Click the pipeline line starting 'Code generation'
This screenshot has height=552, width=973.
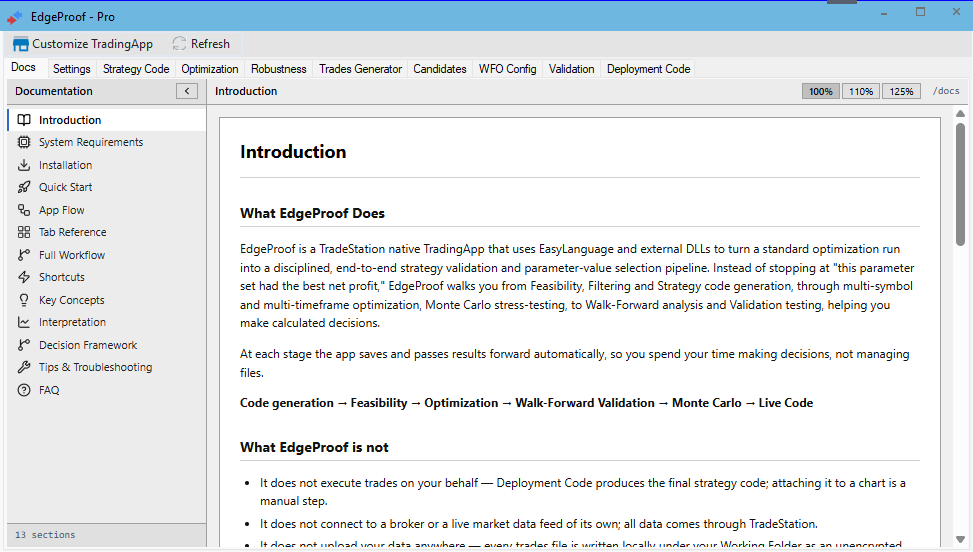526,403
